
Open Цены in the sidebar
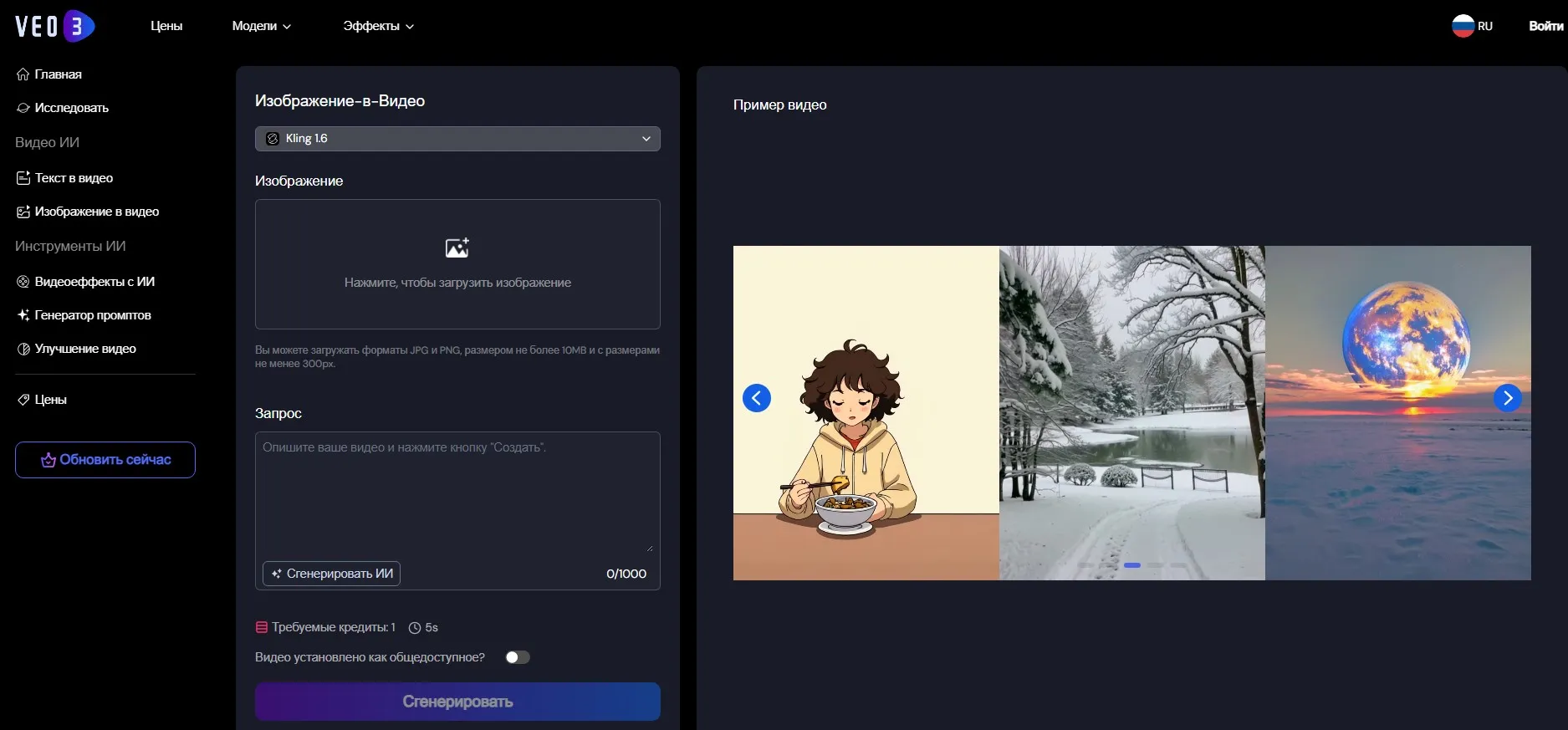point(42,400)
